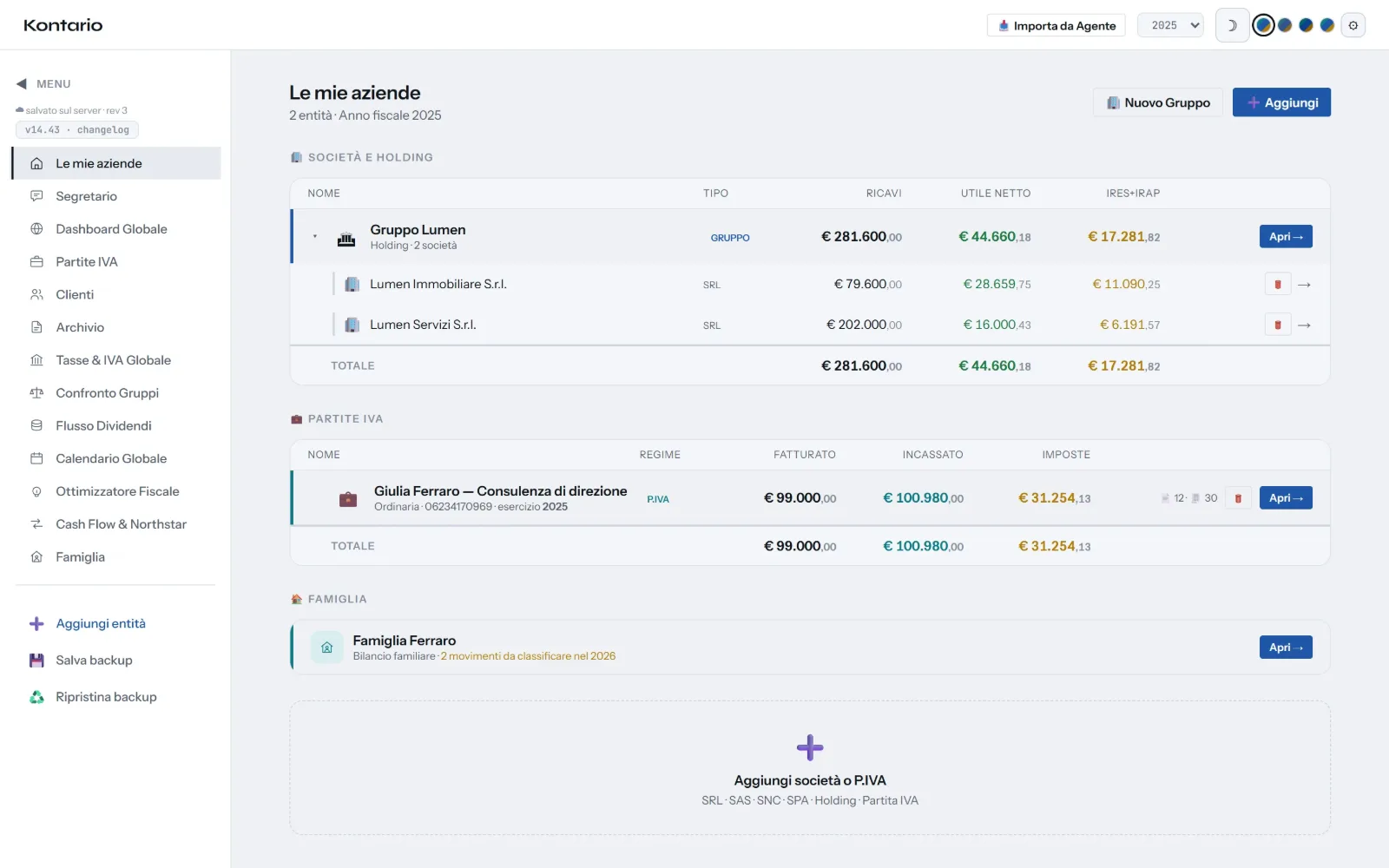Create a new group with Nuovo Gruppo
1389x868 pixels.
[x=1158, y=102]
